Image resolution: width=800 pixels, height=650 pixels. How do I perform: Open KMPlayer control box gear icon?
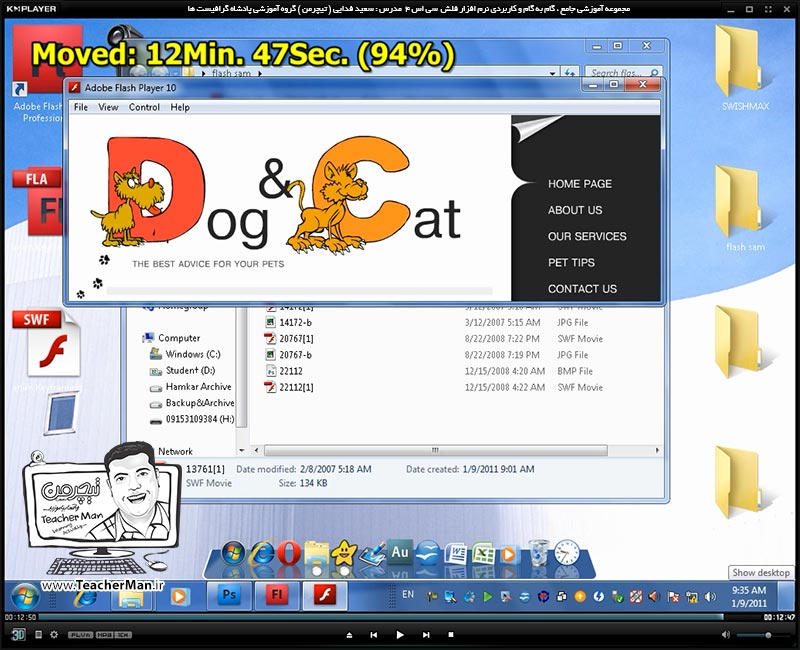point(54,634)
